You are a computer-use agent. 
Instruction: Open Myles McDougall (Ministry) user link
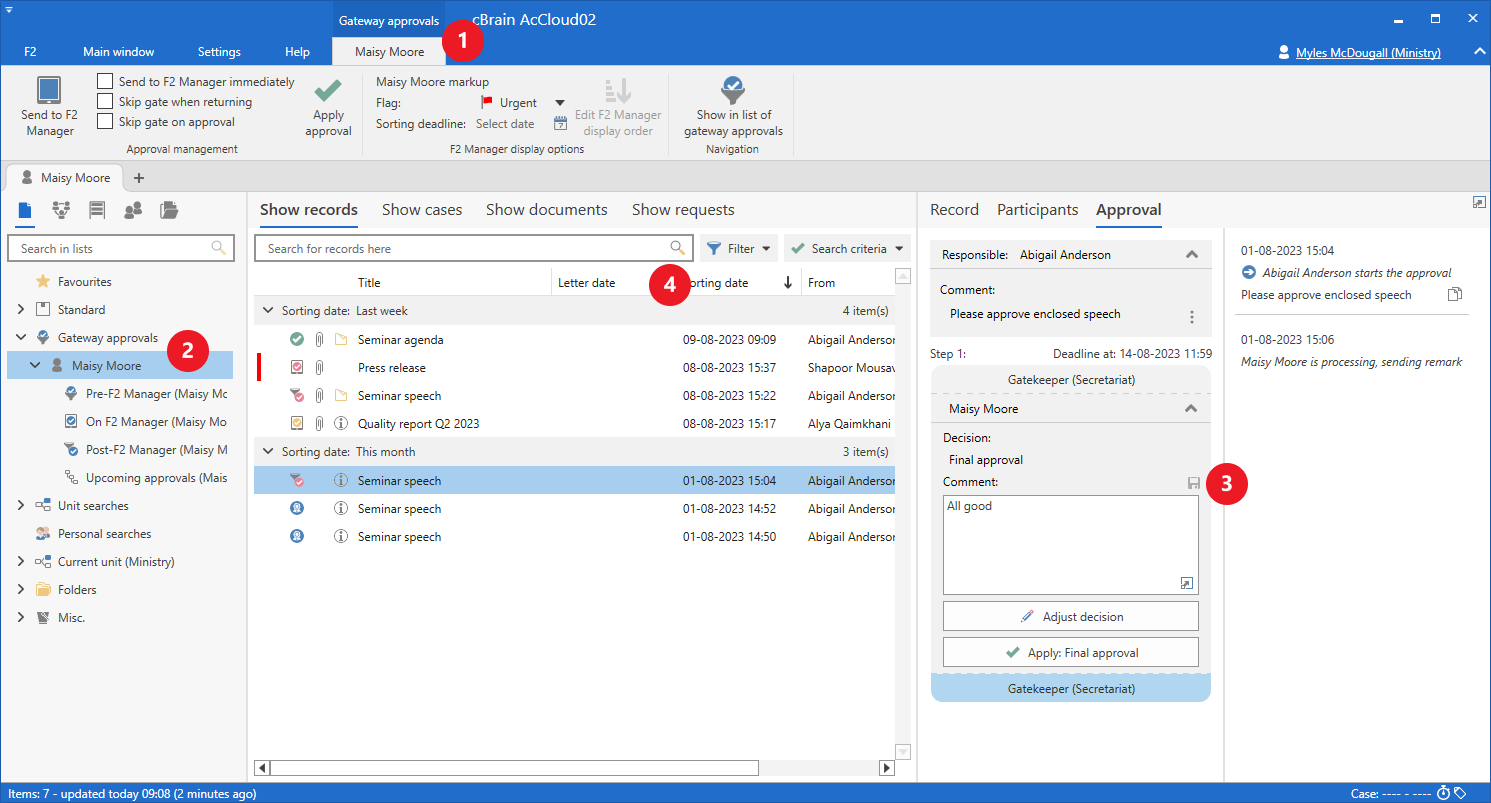pyautogui.click(x=1368, y=52)
